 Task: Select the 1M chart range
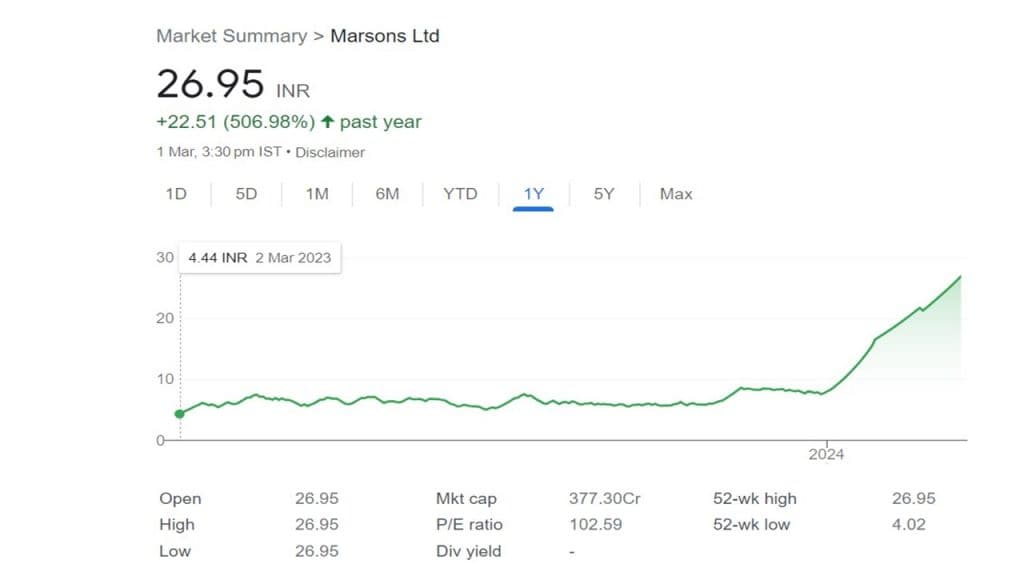[317, 194]
